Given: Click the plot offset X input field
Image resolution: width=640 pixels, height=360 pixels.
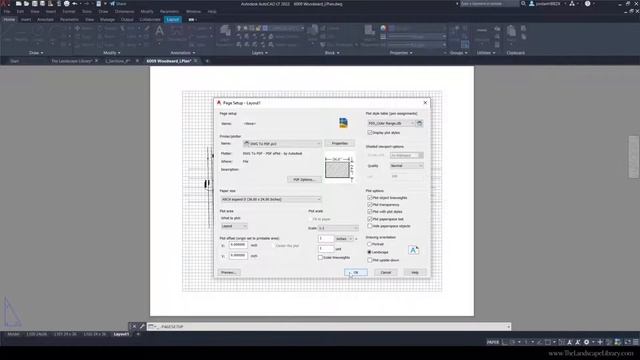Looking at the screenshot, I should coord(238,245).
